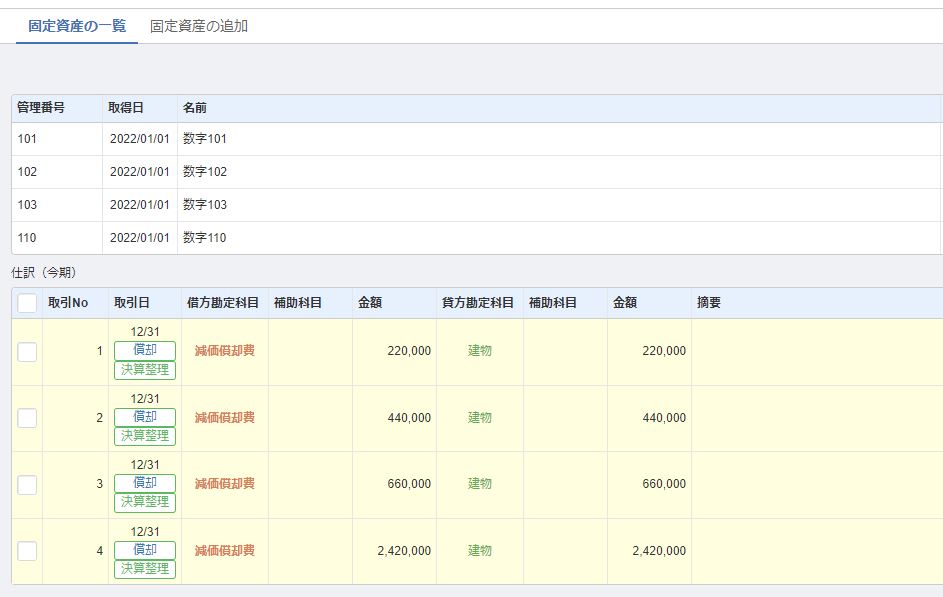Screen dimensions: 943x597
Task: Switch to 固定資産の追加 tab
Action: coord(198,26)
